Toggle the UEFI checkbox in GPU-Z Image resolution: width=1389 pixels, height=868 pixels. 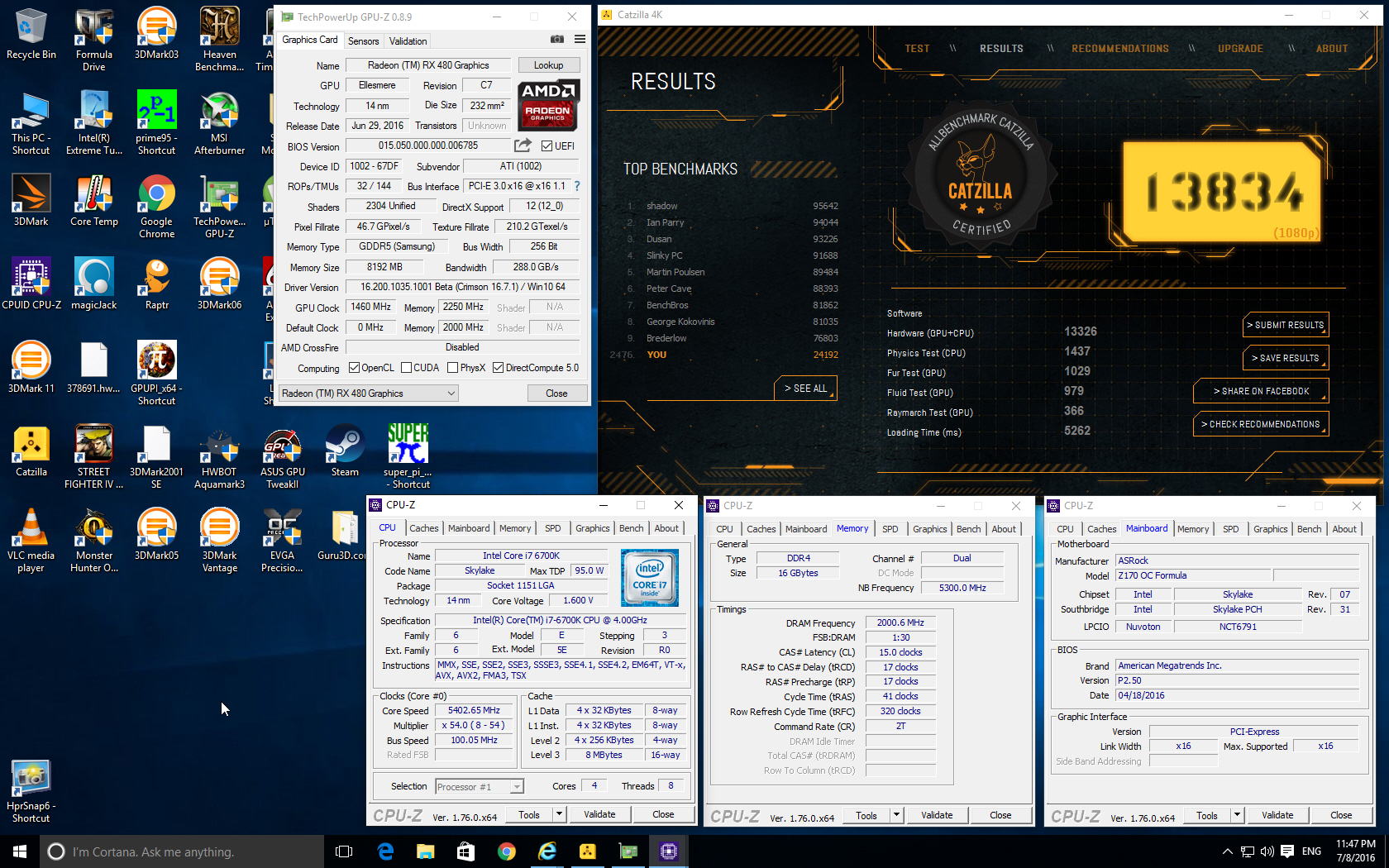[x=547, y=145]
